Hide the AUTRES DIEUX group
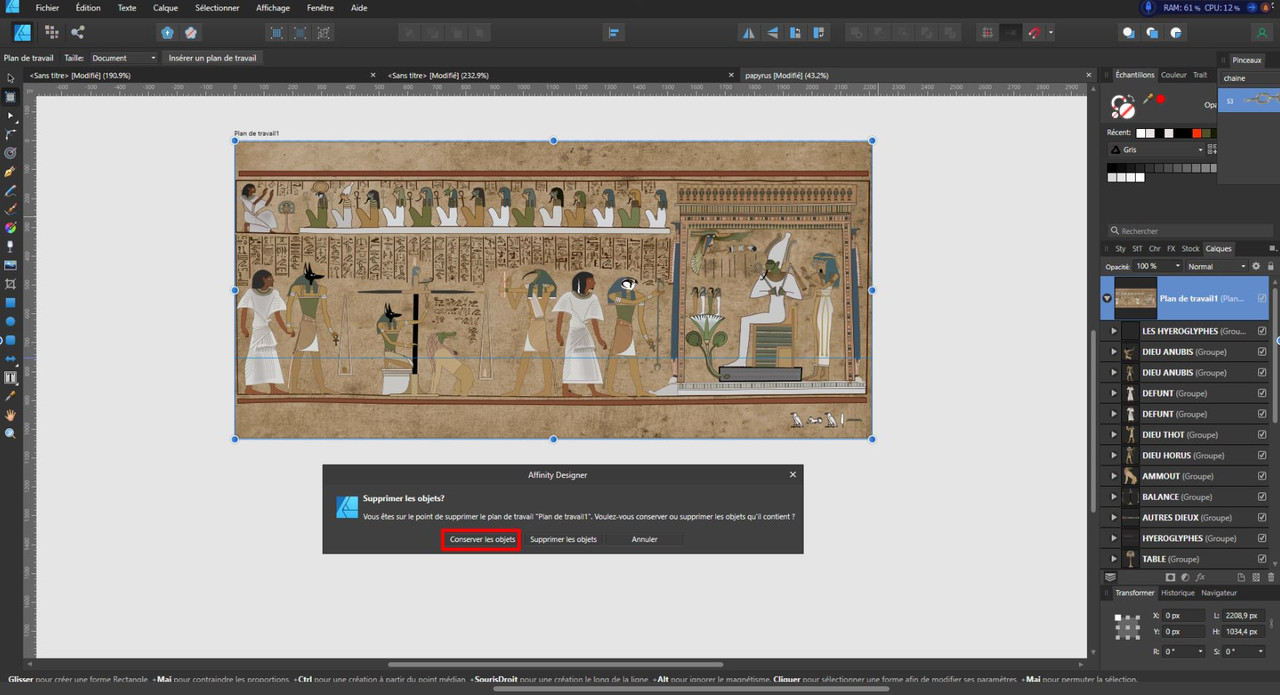1280x695 pixels. (1262, 518)
